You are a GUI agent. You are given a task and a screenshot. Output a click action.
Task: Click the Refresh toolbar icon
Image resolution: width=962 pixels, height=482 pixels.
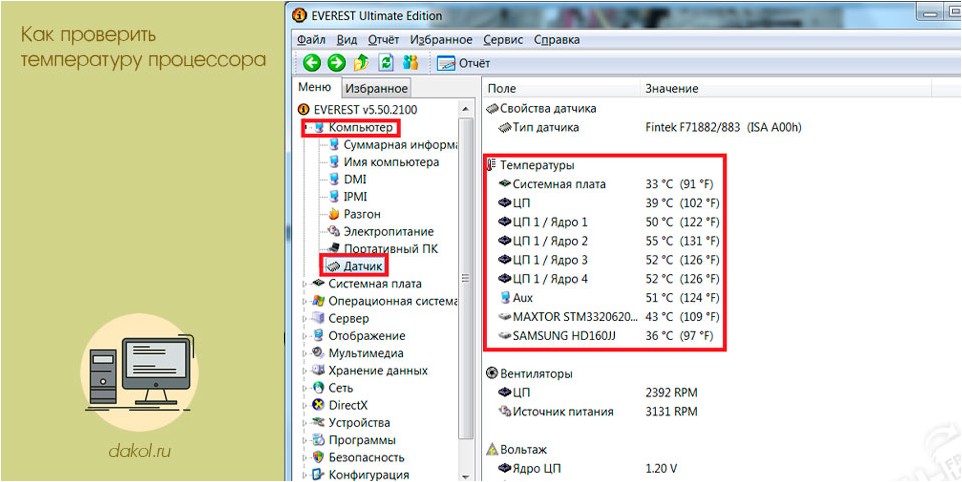(386, 63)
